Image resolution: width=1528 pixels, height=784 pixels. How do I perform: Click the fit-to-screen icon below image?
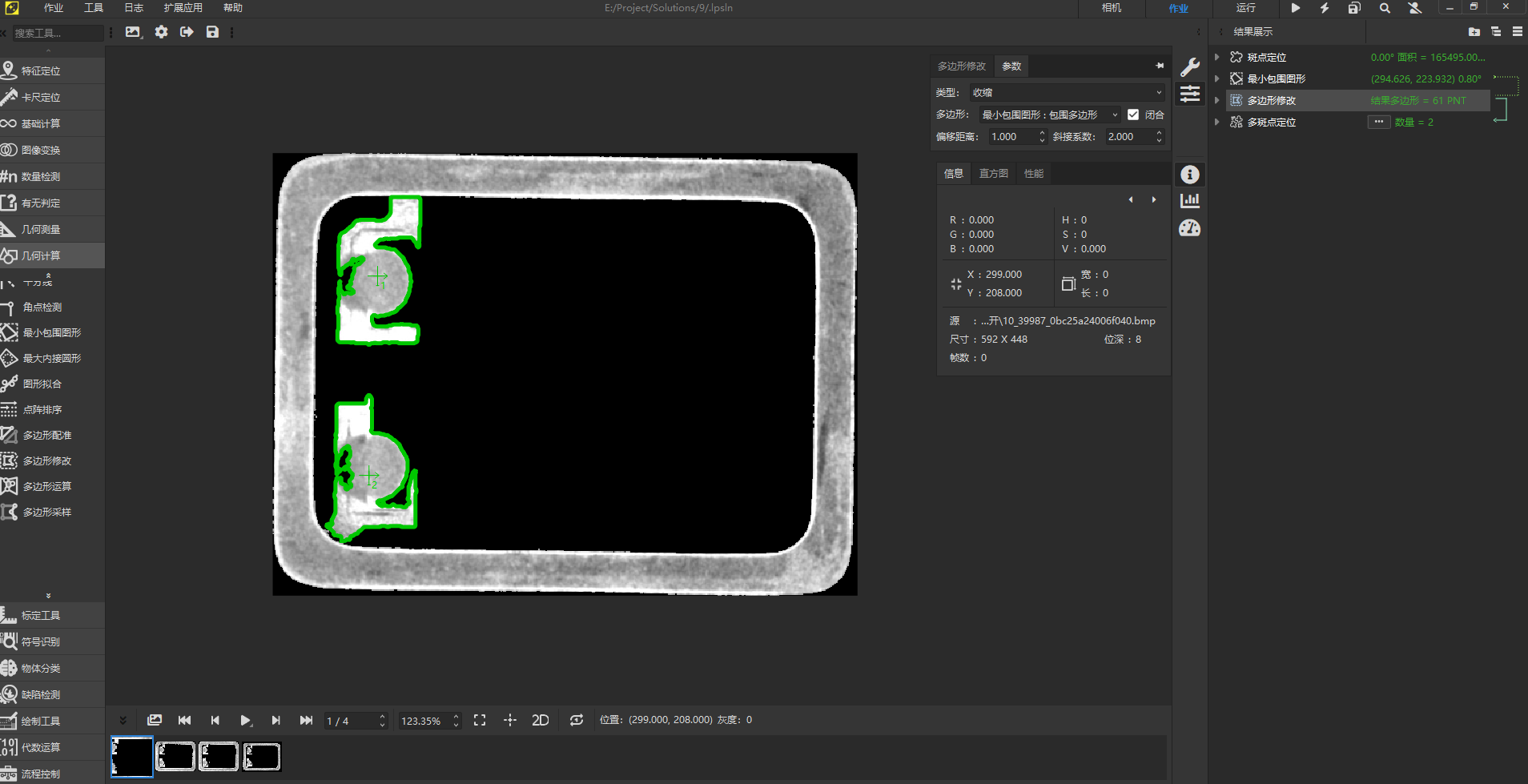pyautogui.click(x=480, y=720)
